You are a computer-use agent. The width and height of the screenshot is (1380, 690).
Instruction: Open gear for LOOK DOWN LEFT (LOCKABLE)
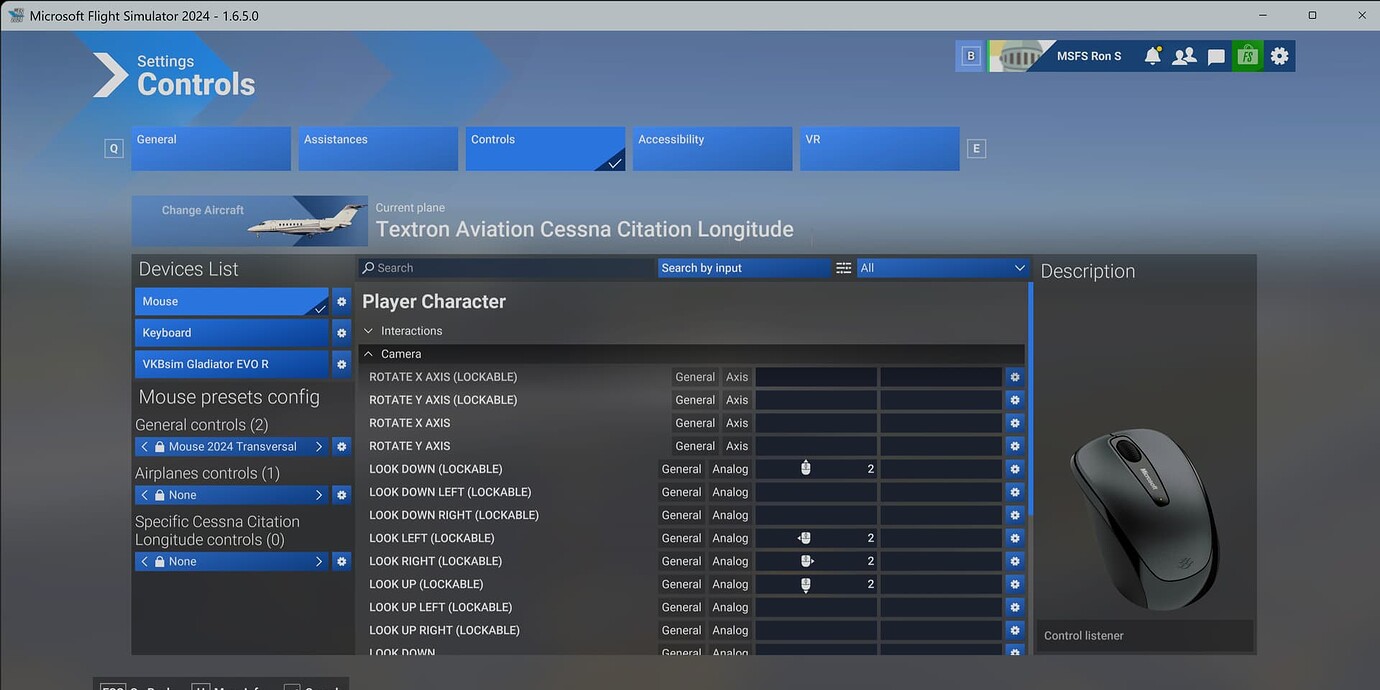click(1015, 492)
